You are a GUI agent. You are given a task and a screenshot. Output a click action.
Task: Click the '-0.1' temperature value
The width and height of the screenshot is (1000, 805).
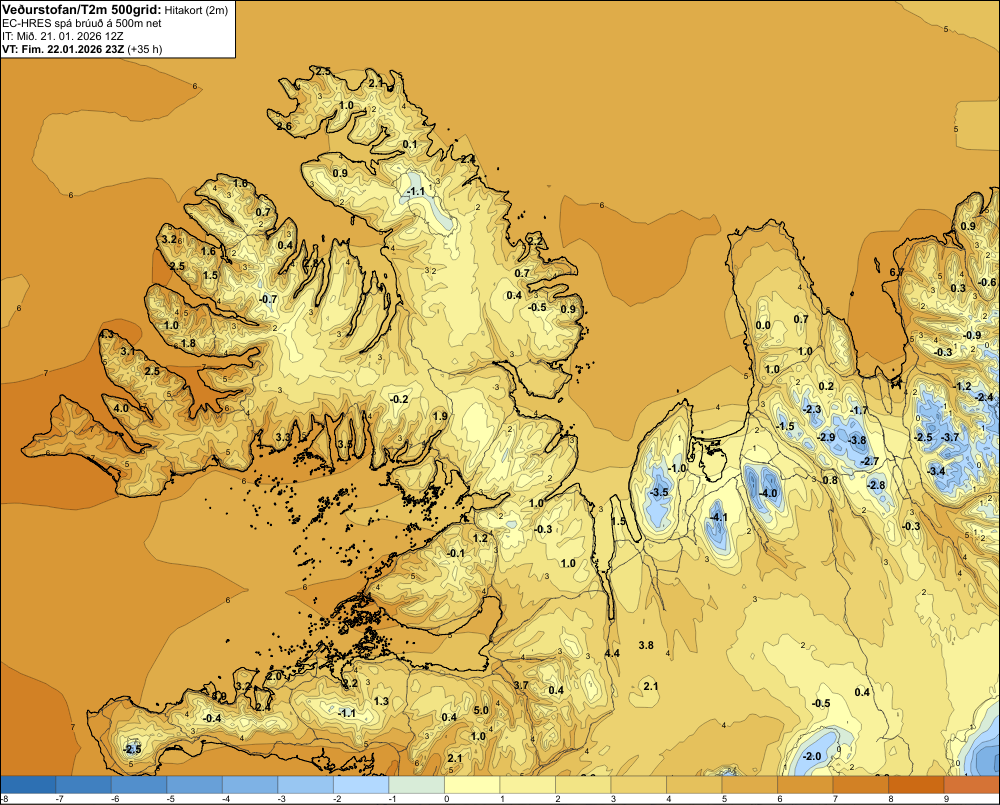coord(456,553)
